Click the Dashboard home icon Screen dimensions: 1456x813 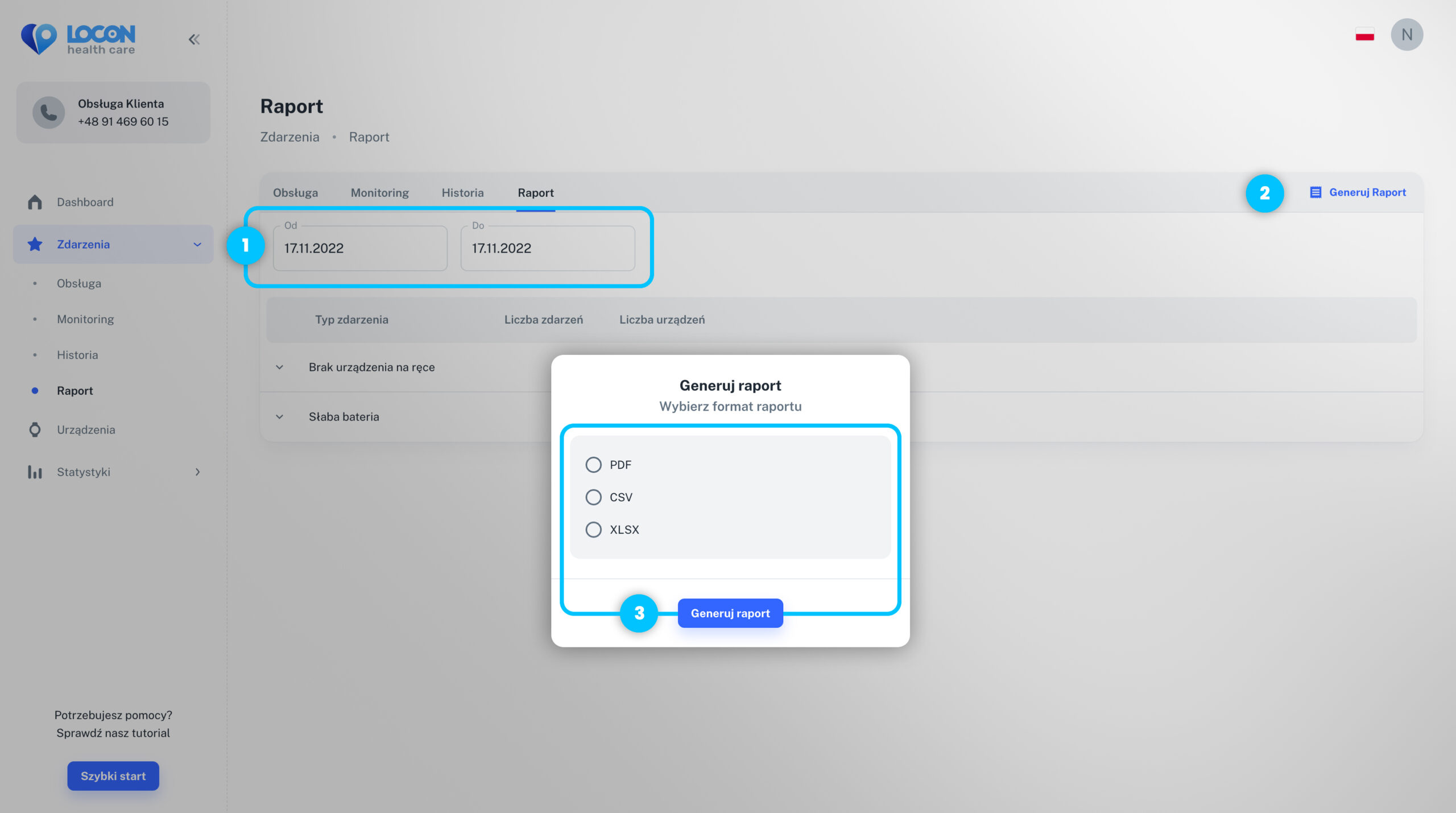(x=35, y=202)
